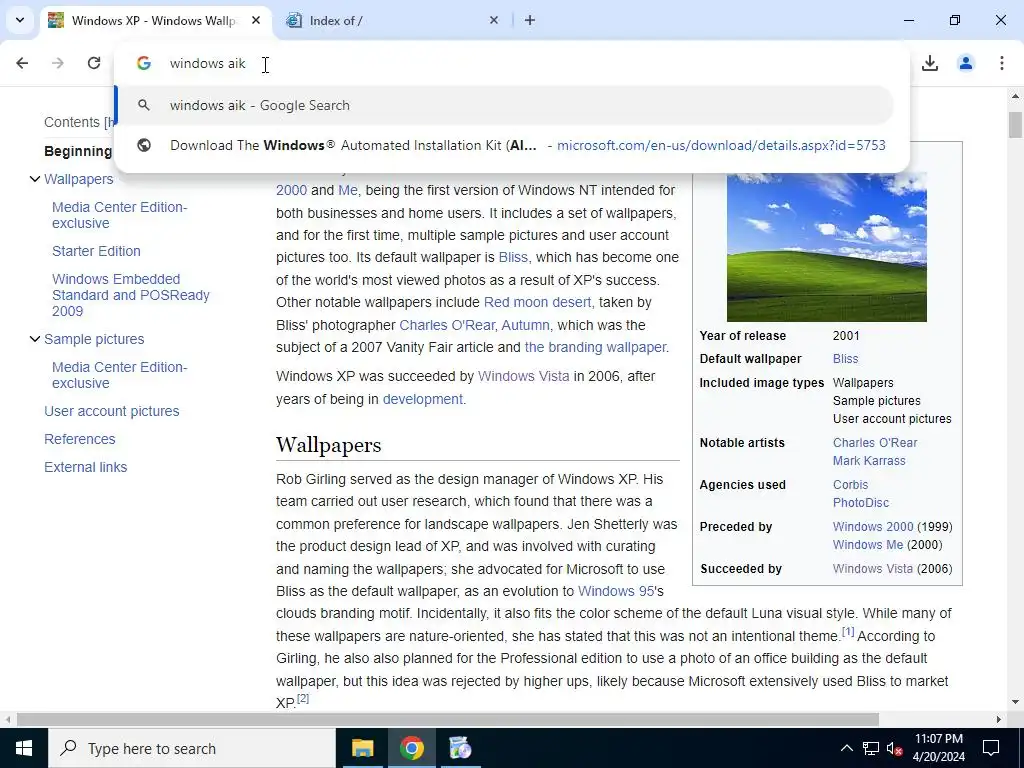Open the Chrome profile avatar
Viewport: 1024px width, 768px height.
tap(965, 63)
